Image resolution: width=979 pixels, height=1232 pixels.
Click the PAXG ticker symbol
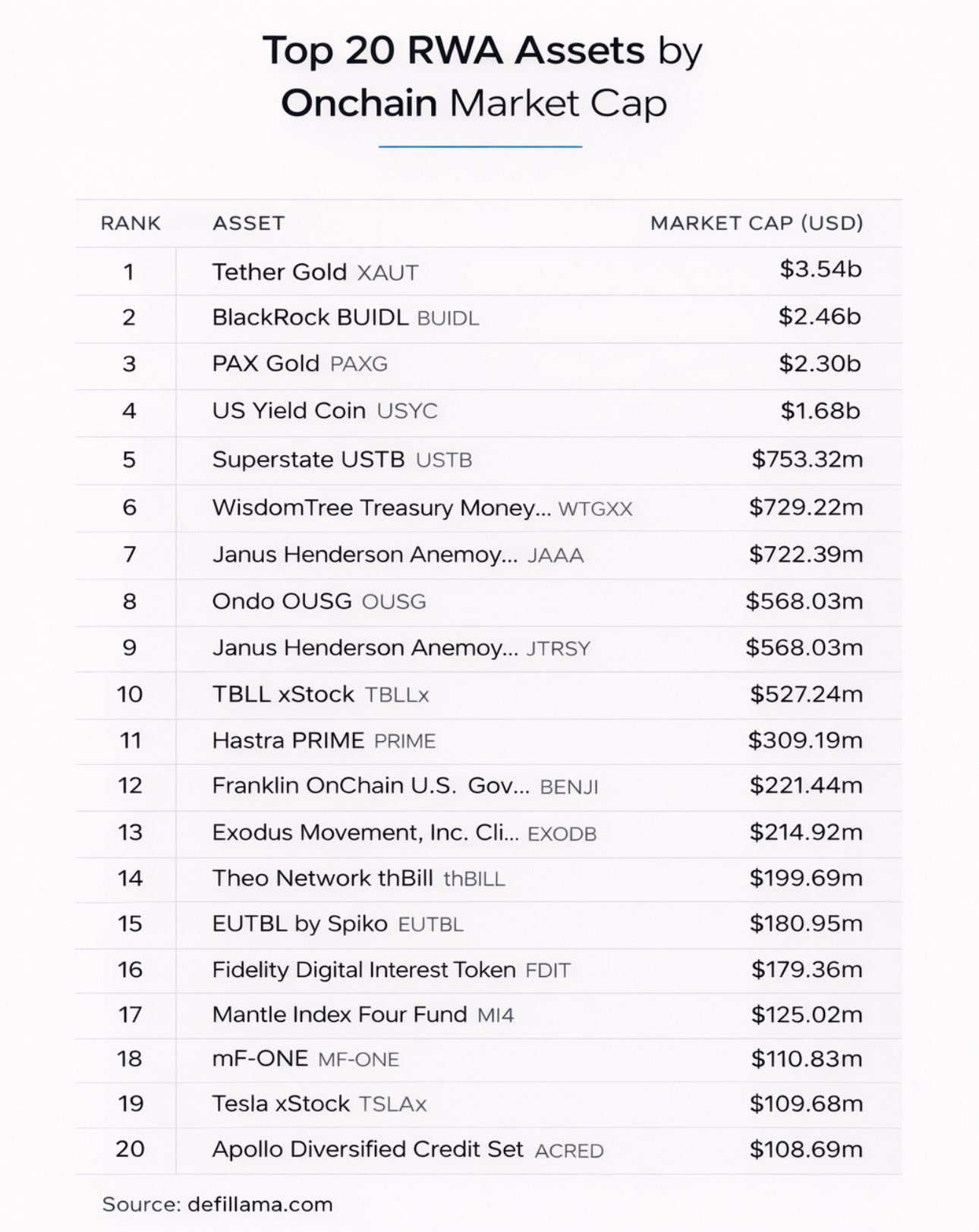pos(359,364)
